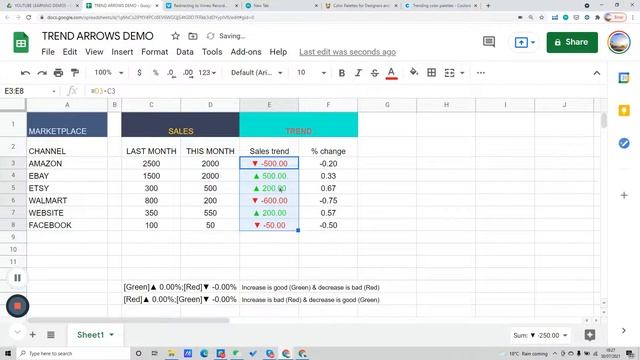This screenshot has width=640, height=360.
Task: Click the recording pause button
Action: (x=17, y=278)
